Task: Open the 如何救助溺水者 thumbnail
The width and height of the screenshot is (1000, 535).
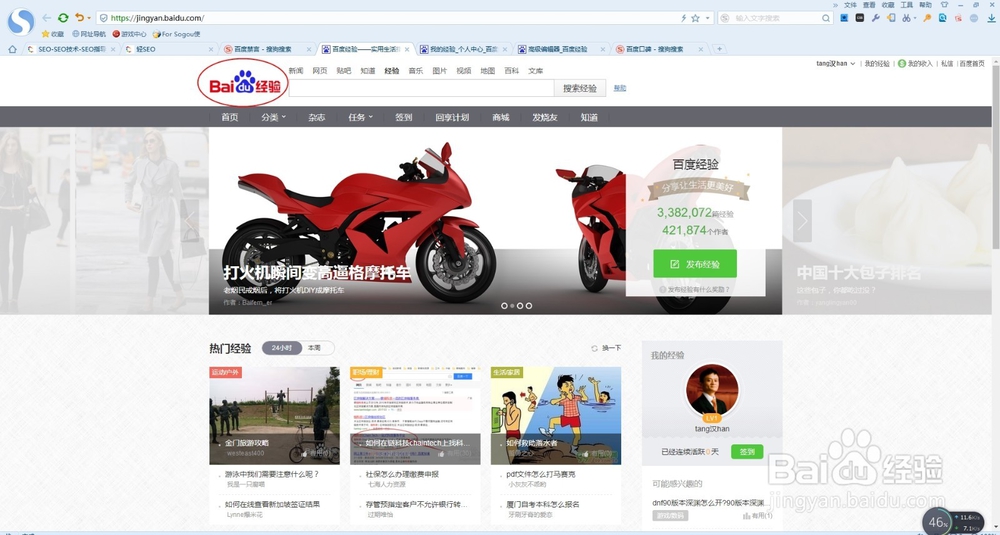Action: [x=555, y=415]
